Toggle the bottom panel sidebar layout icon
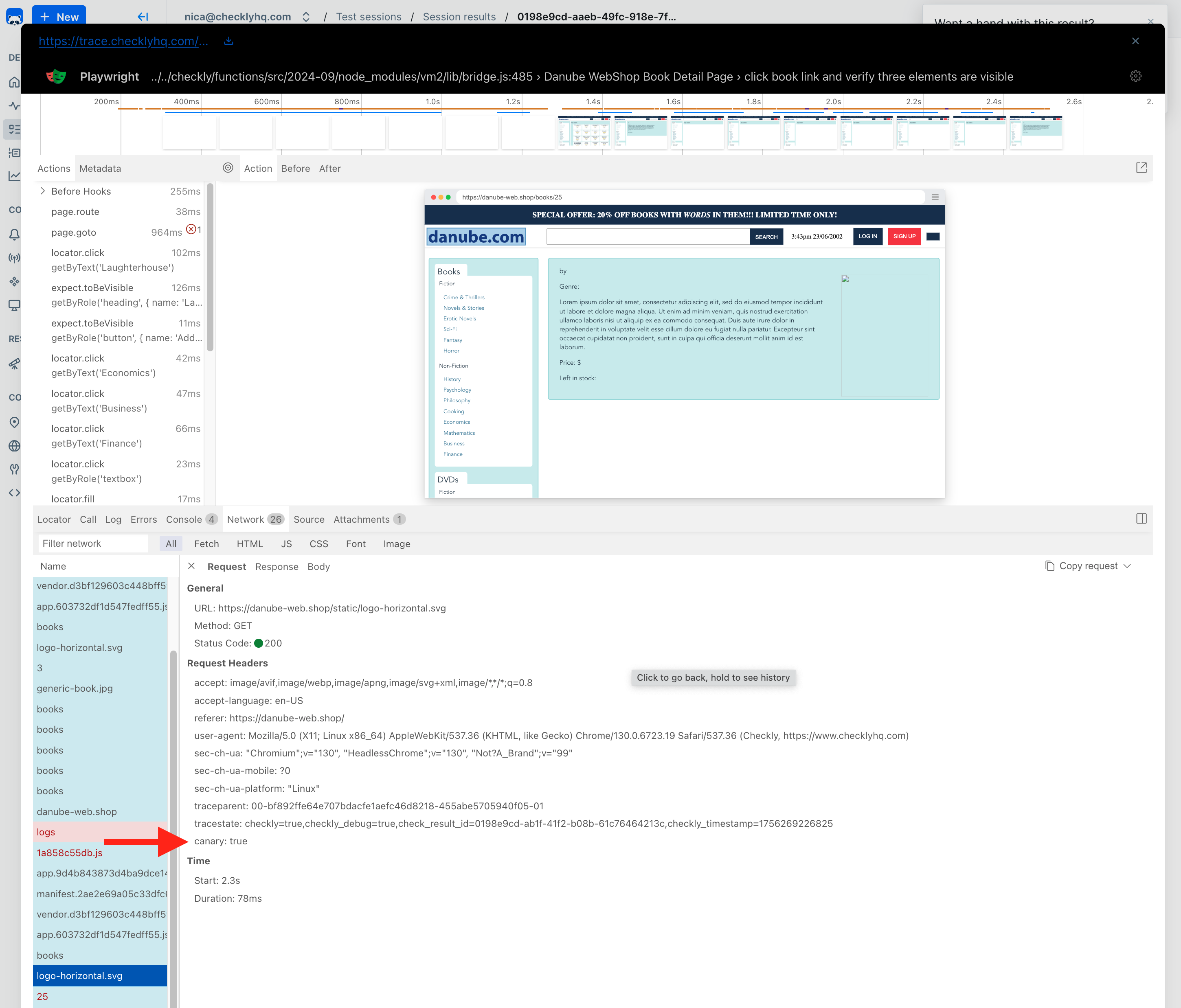 (x=1141, y=519)
